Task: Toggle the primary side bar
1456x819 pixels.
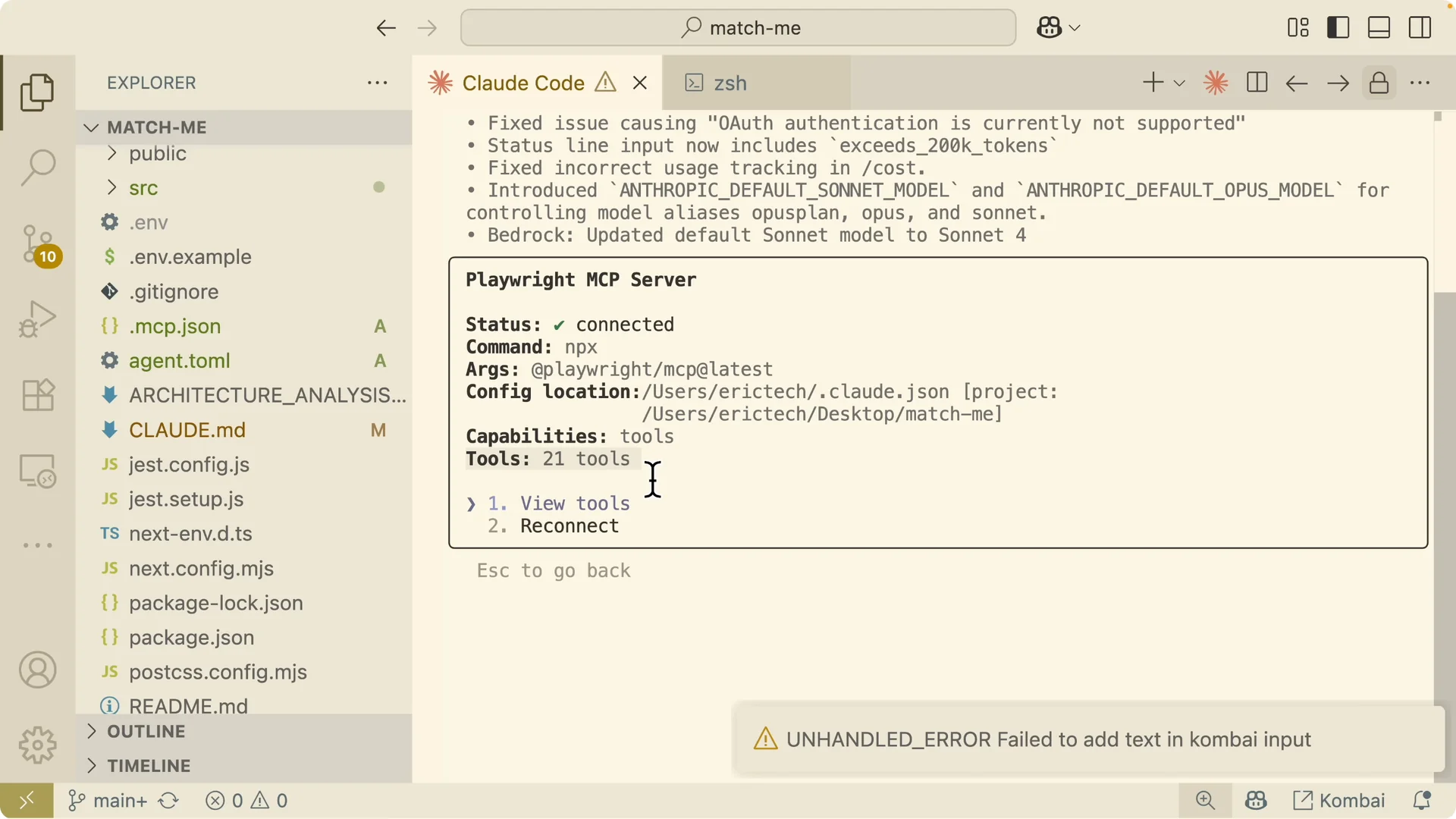Action: (1338, 28)
